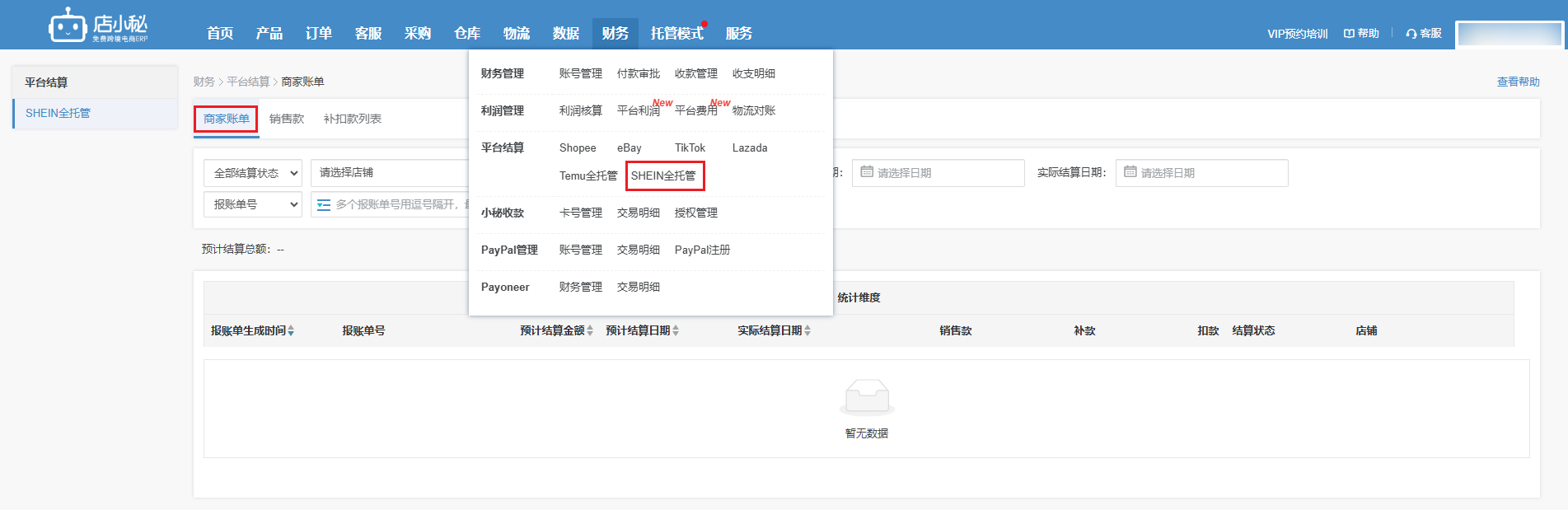Open 服务 in top navigation
Viewport: 1568px width, 510px height.
pos(739,33)
